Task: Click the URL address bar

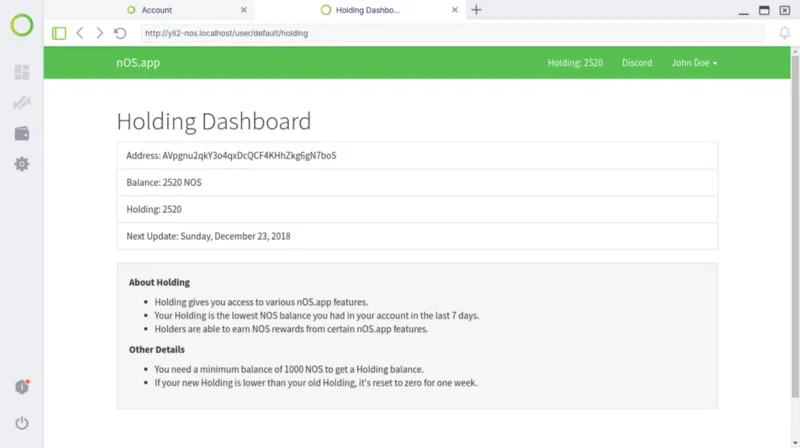Action: click(452, 33)
